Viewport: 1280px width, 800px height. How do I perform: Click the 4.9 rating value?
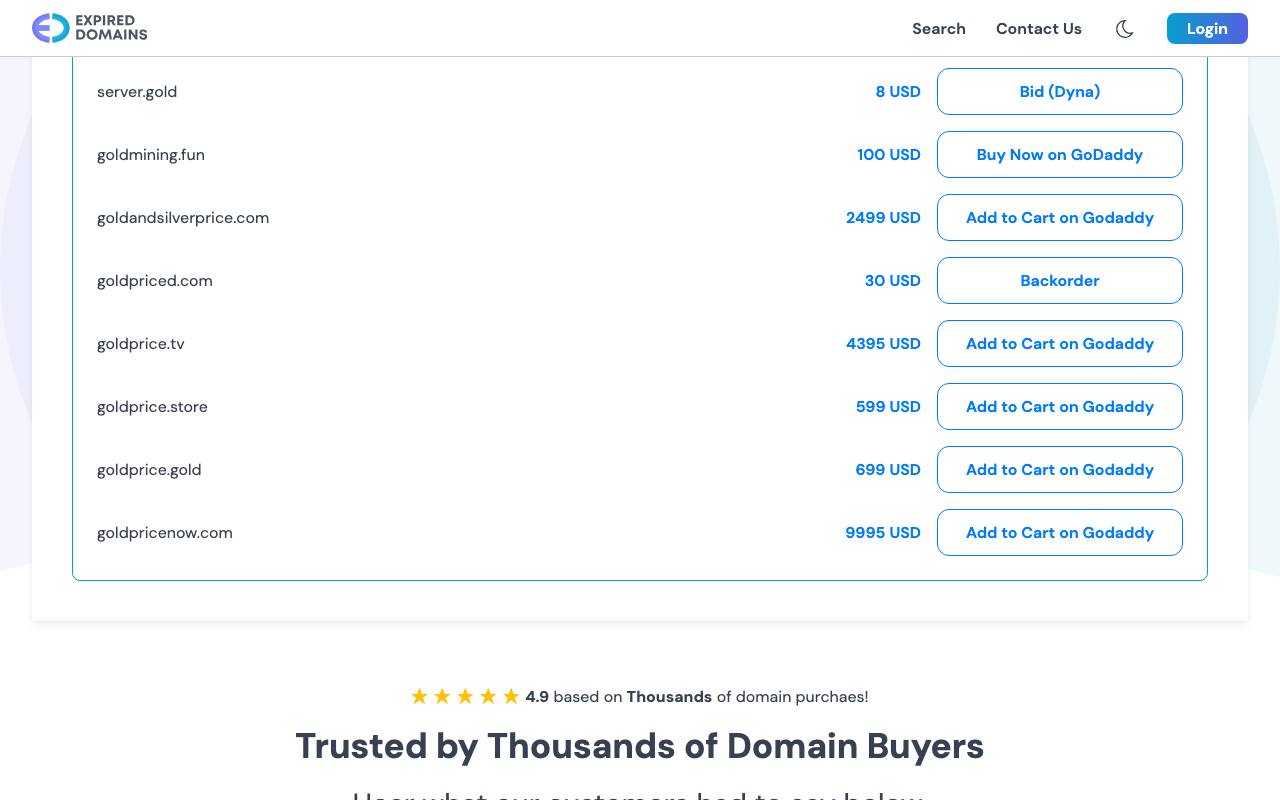[537, 697]
